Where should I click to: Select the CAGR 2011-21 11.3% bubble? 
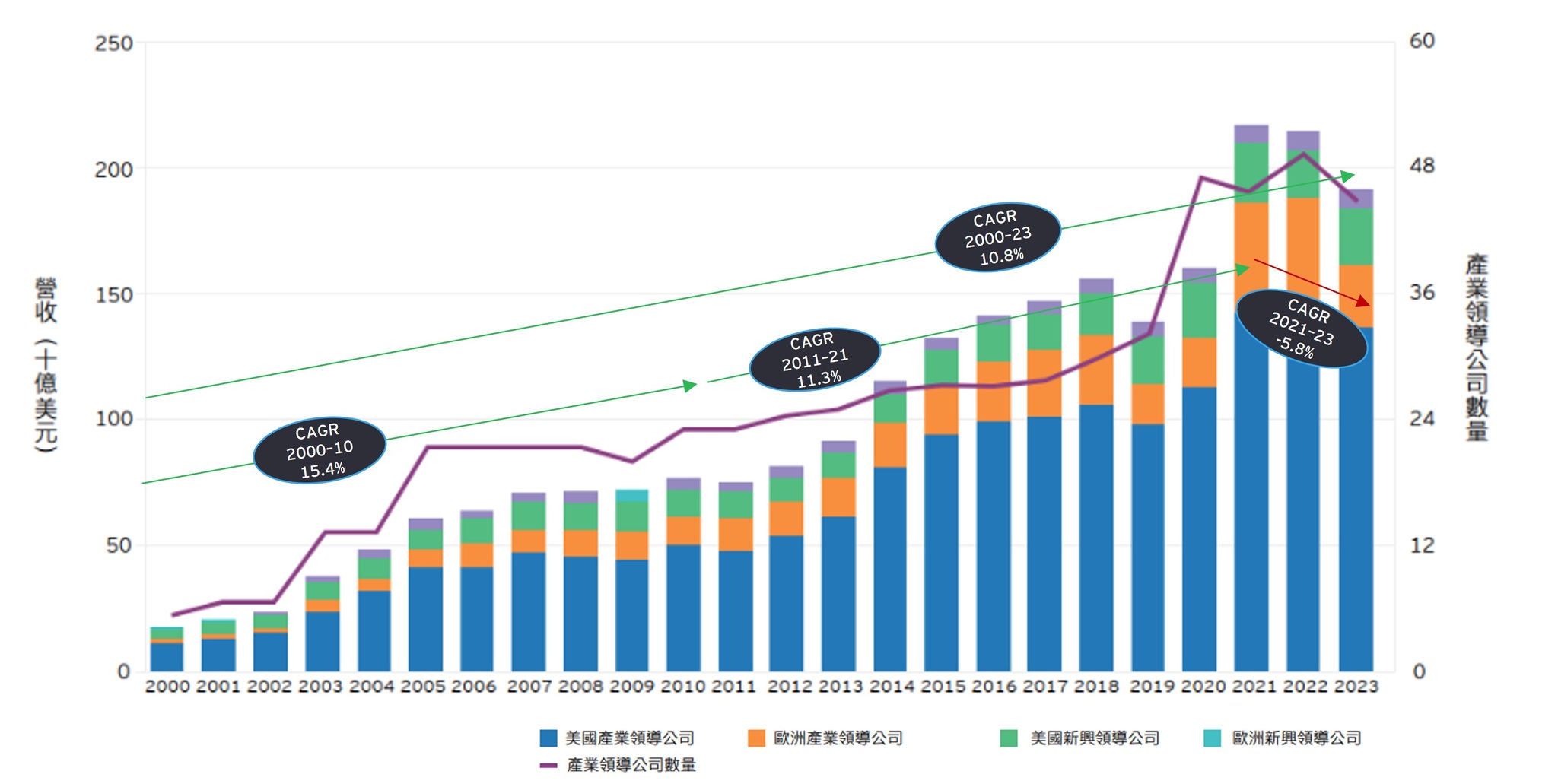click(x=815, y=360)
